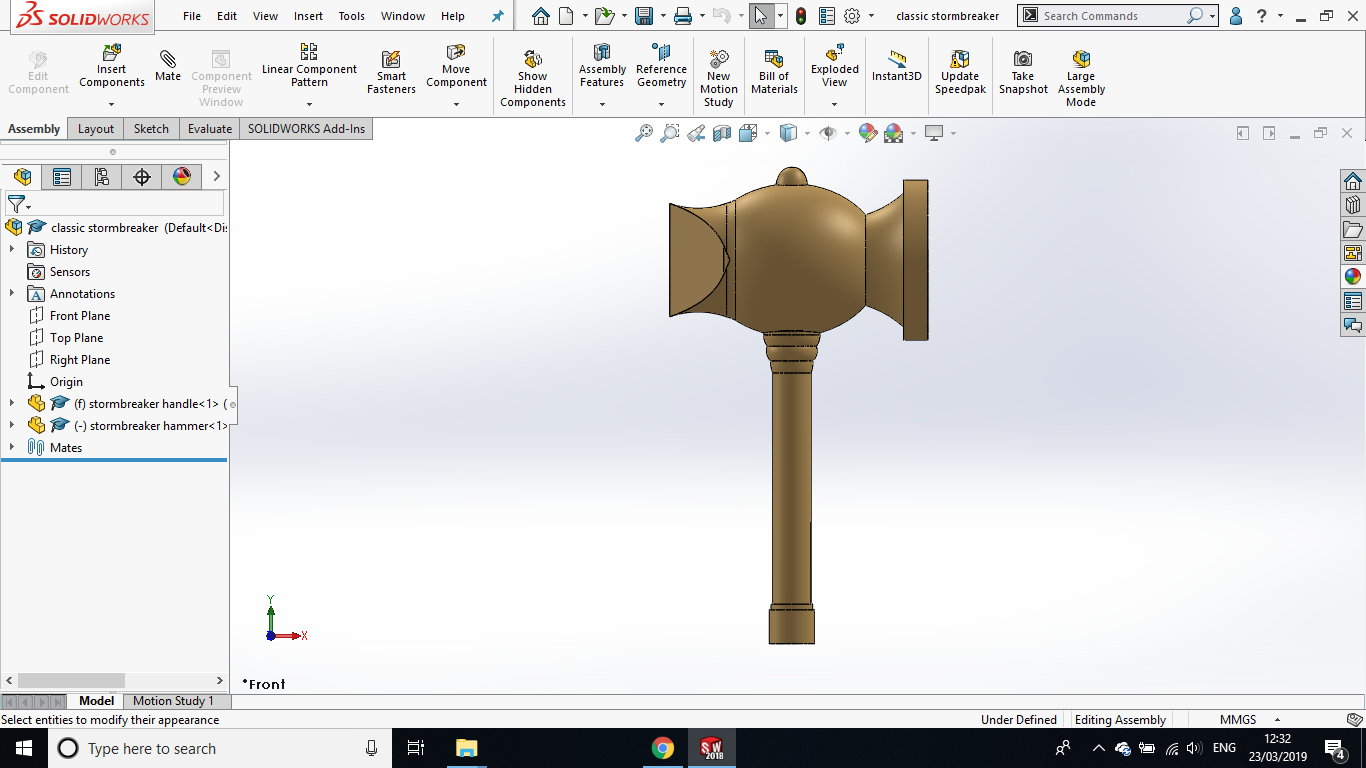Click Previous View icon

[x=696, y=133]
